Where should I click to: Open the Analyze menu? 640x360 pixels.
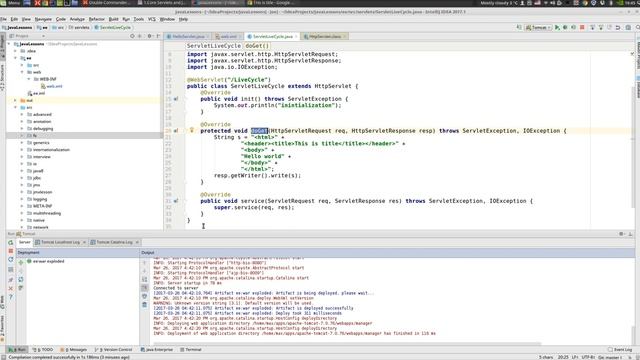coord(77,19)
